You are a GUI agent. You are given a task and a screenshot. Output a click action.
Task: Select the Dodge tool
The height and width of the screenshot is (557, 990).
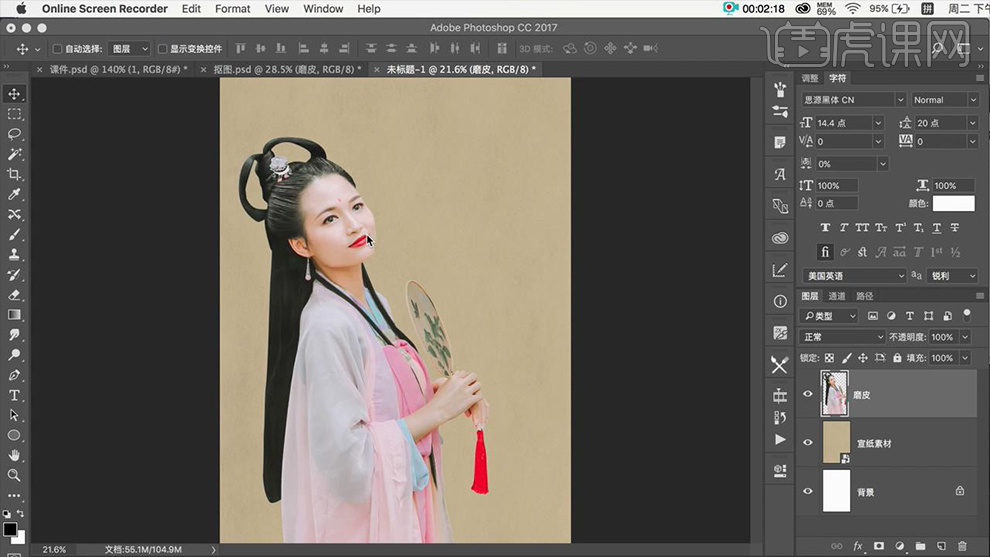click(14, 355)
